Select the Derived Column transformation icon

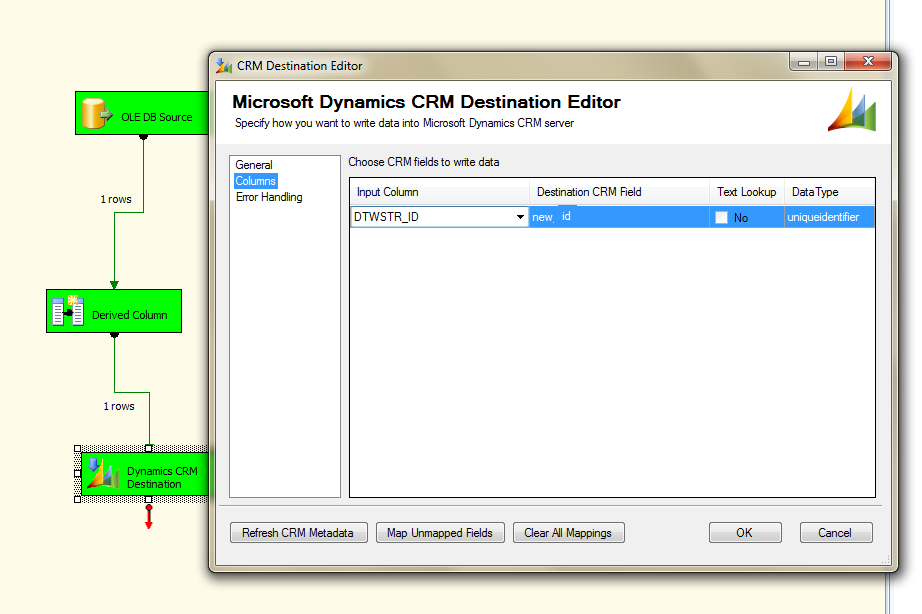coord(66,310)
